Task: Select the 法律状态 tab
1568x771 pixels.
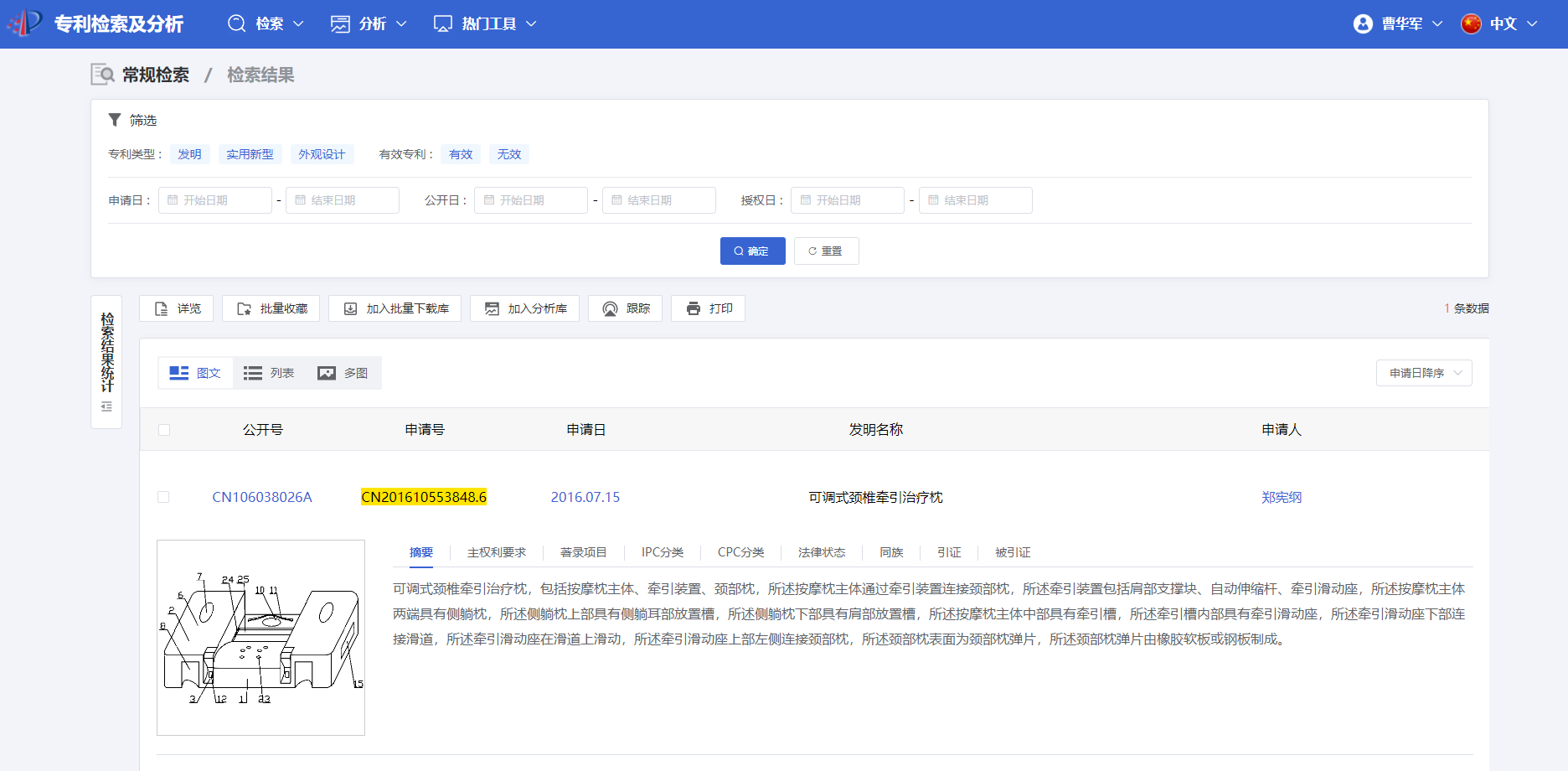Action: click(822, 552)
